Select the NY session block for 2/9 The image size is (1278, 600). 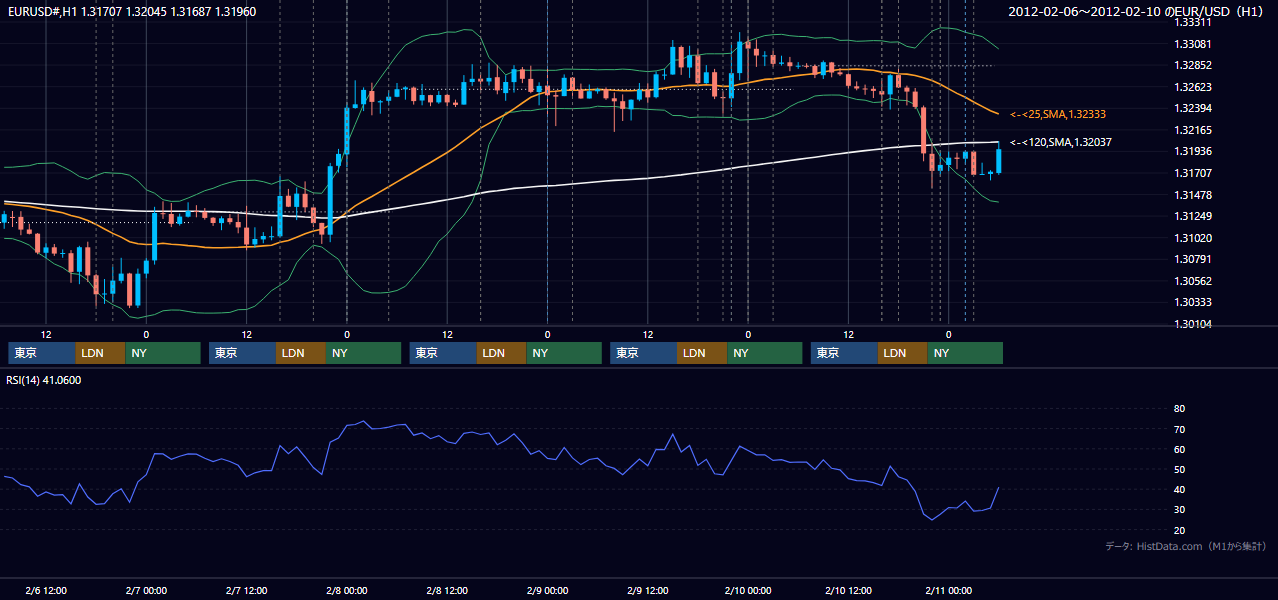tap(765, 353)
